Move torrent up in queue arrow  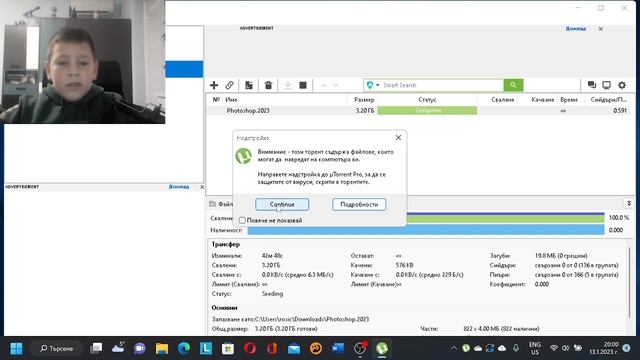point(324,85)
